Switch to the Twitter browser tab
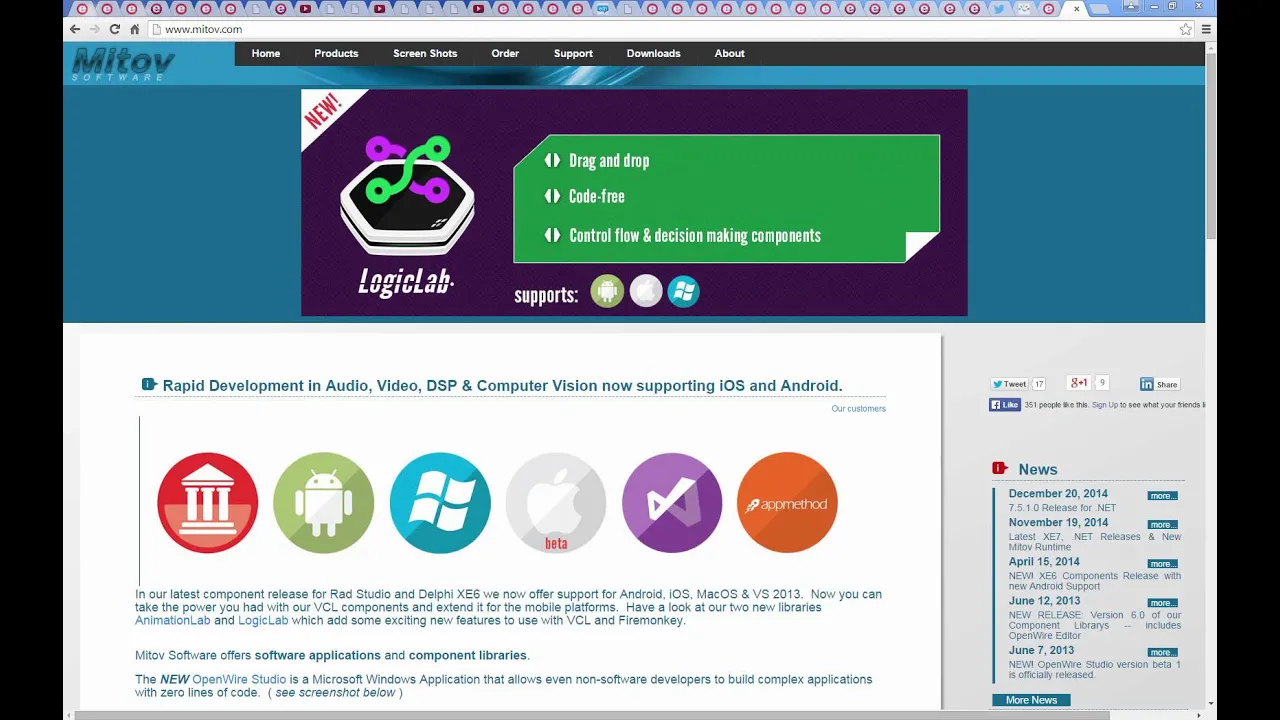Image resolution: width=1280 pixels, height=720 pixels. pos(998,9)
